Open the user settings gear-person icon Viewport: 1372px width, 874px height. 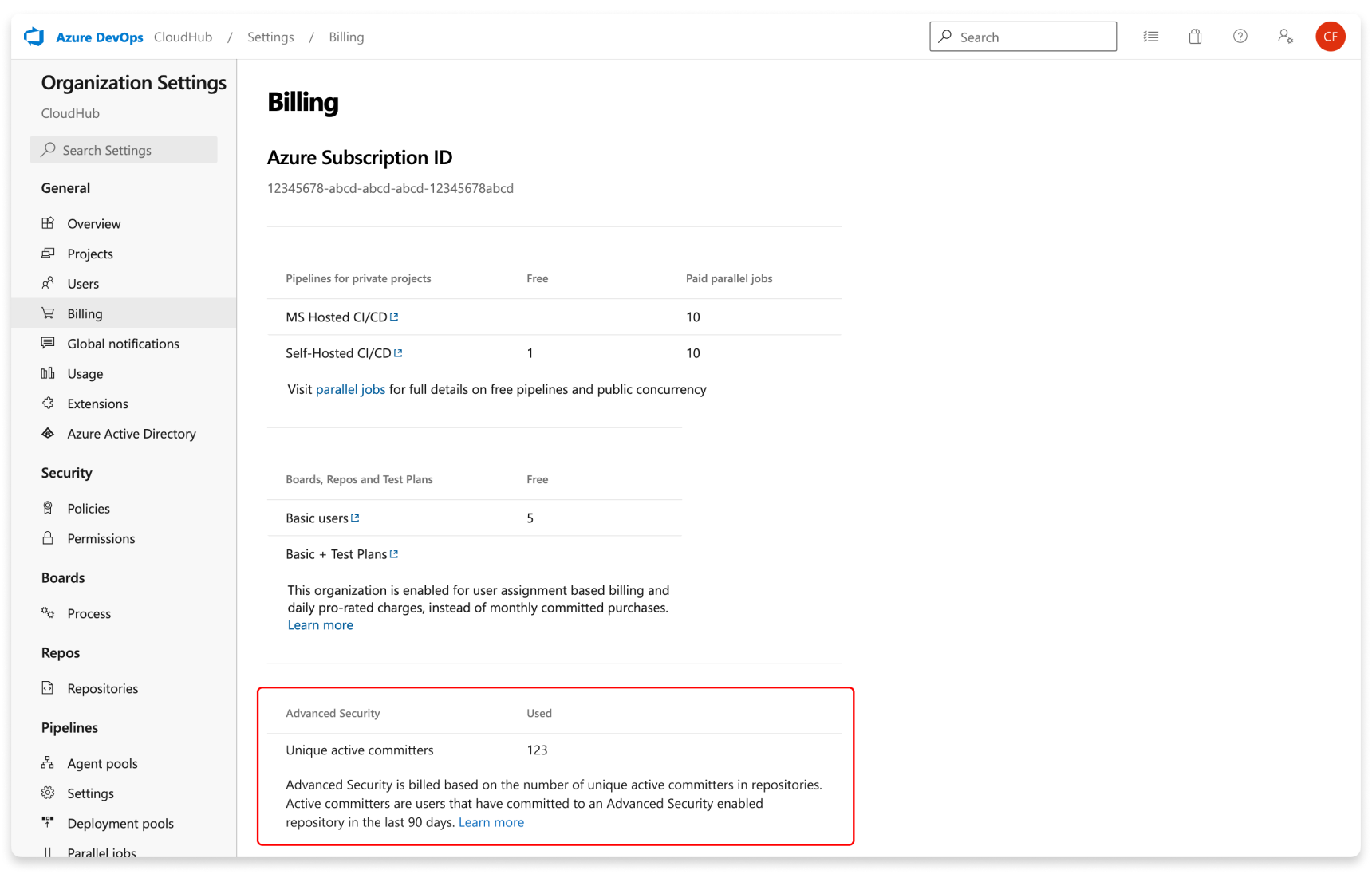coord(1285,36)
